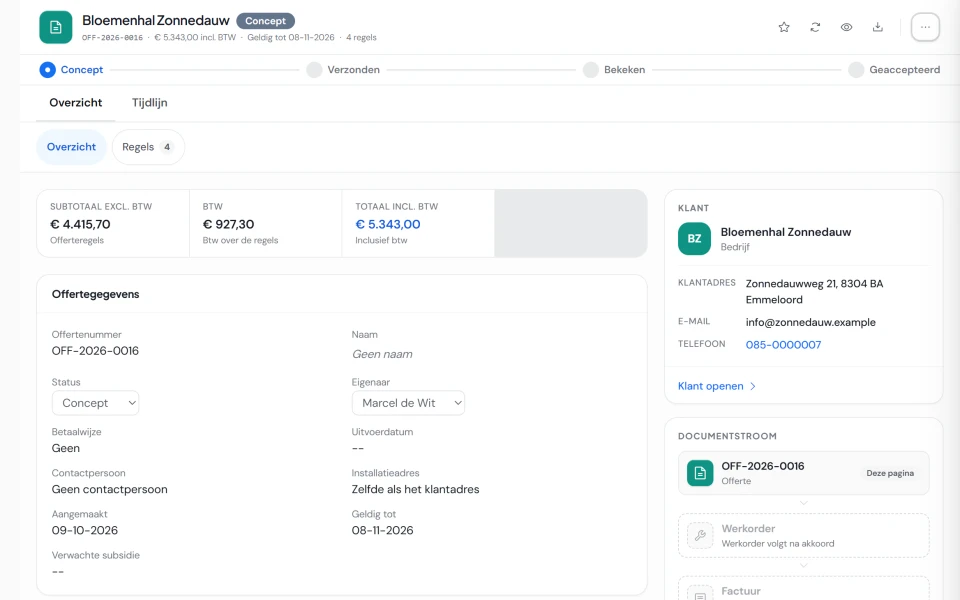Image resolution: width=960 pixels, height=600 pixels.
Task: Click the download icon in header
Action: click(x=877, y=27)
